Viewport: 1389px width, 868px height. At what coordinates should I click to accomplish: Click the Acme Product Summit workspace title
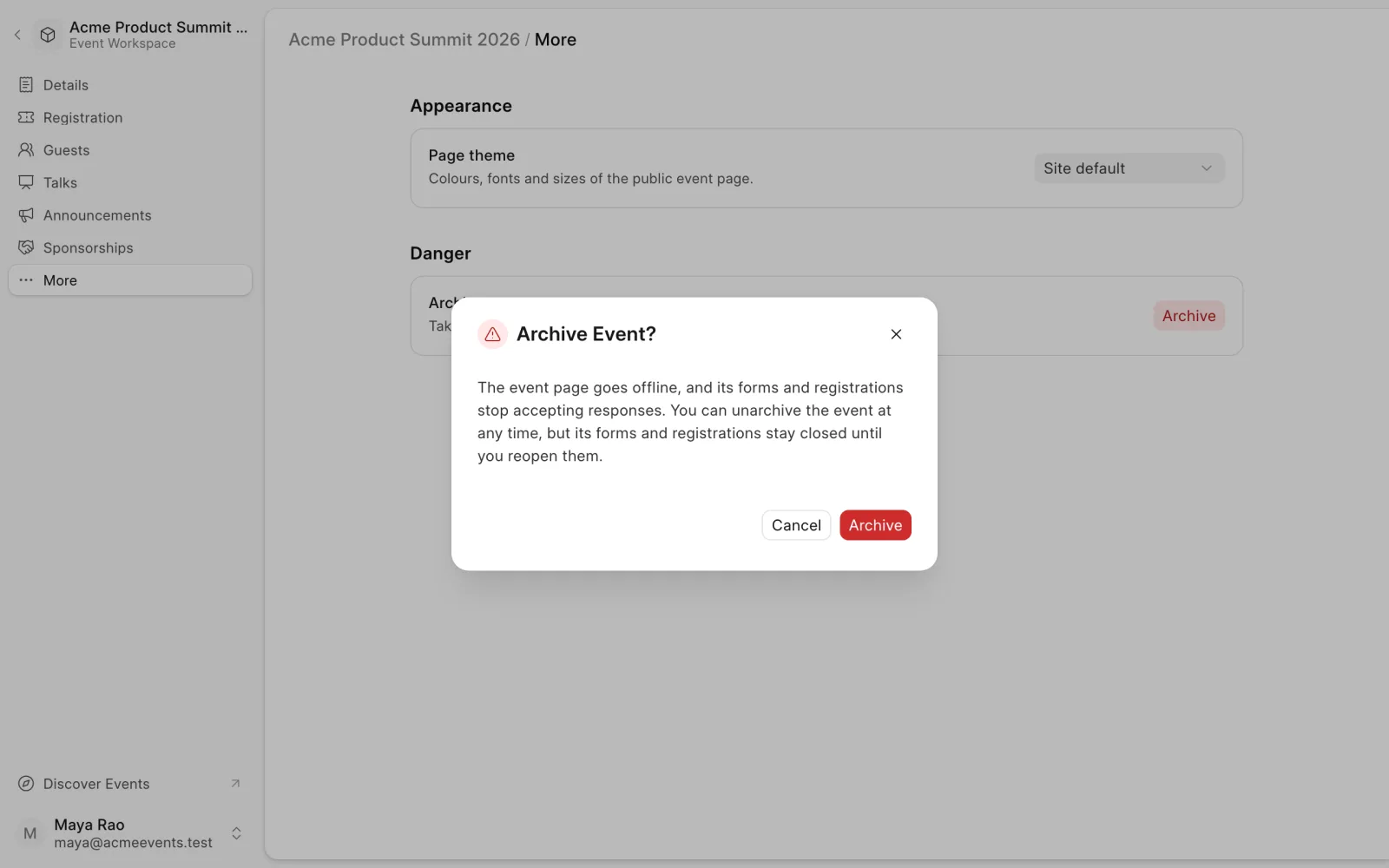[x=158, y=27]
